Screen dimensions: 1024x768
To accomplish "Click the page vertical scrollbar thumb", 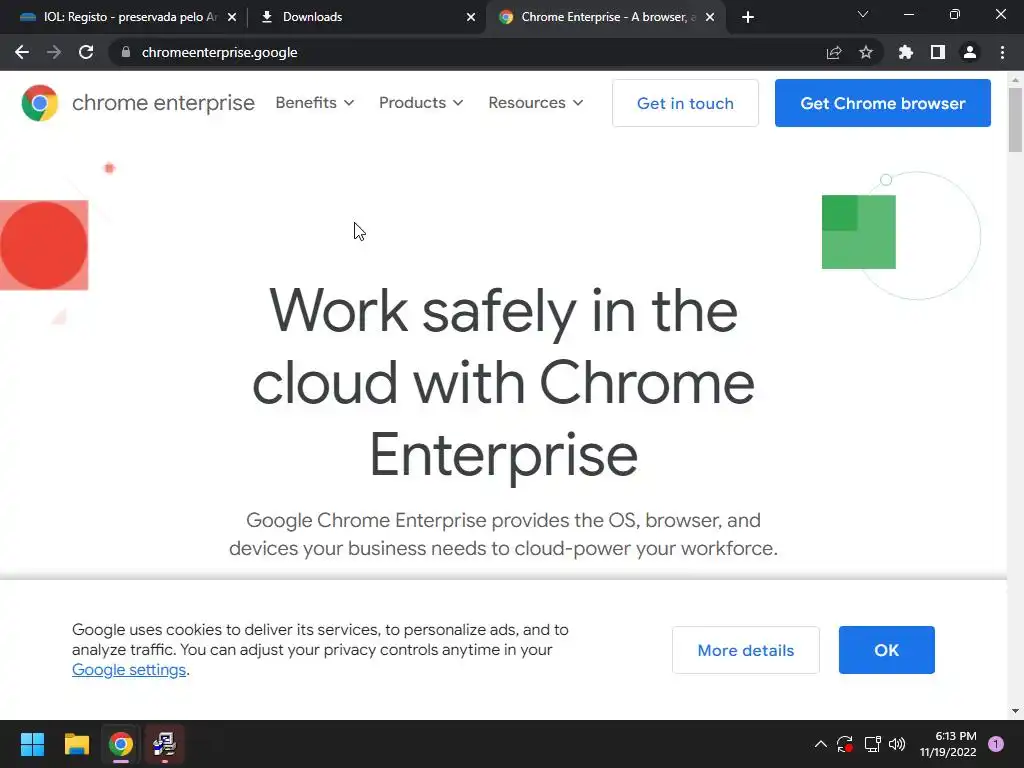I will pos(1015,120).
